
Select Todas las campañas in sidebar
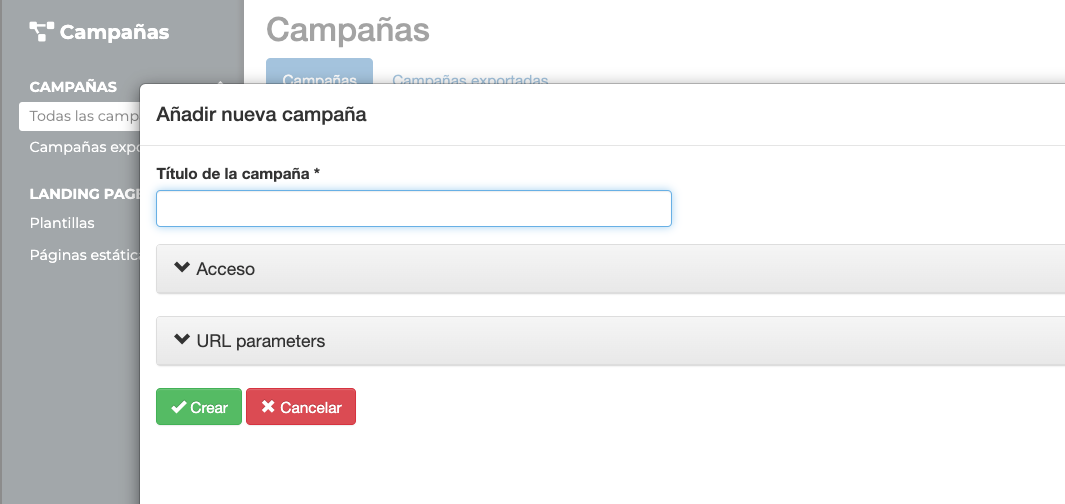click(x=79, y=116)
